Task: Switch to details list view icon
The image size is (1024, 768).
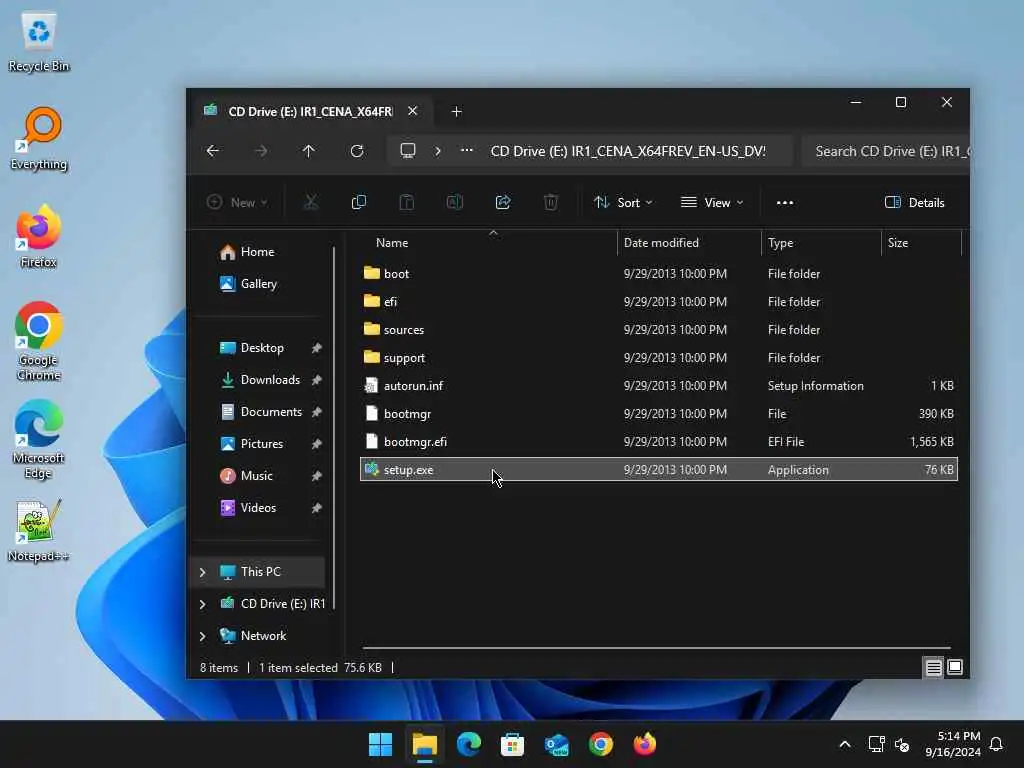Action: [x=933, y=667]
